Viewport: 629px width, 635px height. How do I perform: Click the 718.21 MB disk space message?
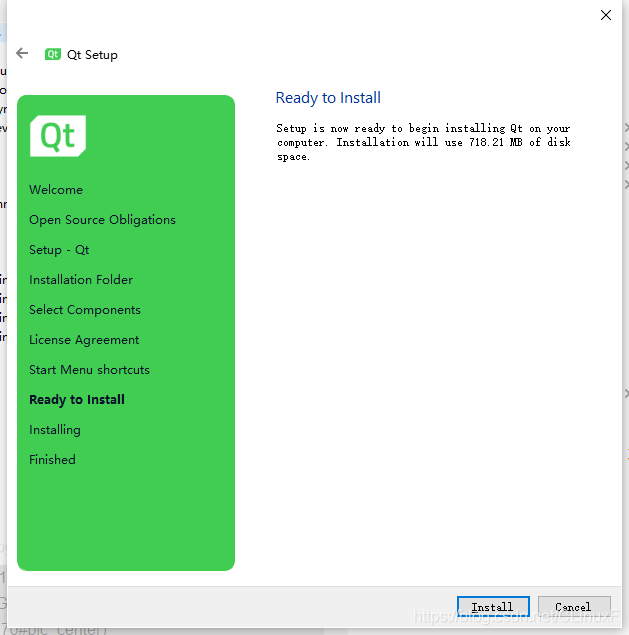click(424, 142)
